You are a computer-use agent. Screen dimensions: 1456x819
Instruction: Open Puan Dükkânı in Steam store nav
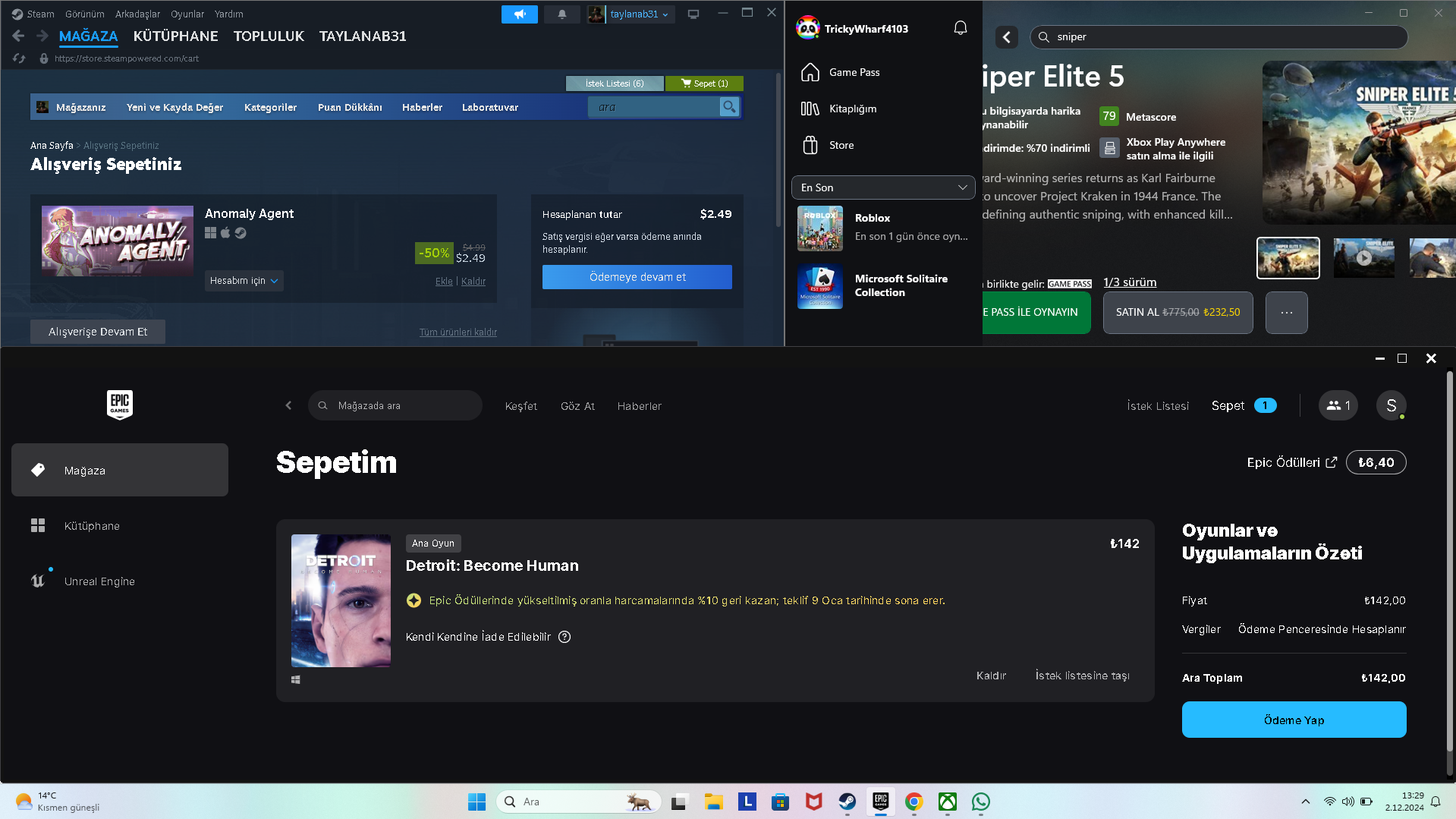point(350,108)
